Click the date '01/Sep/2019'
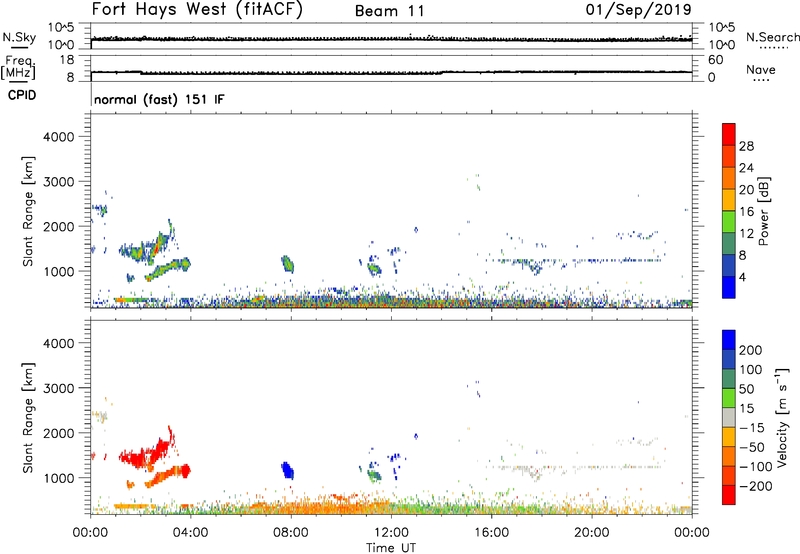This screenshot has width=800, height=554. (638, 10)
